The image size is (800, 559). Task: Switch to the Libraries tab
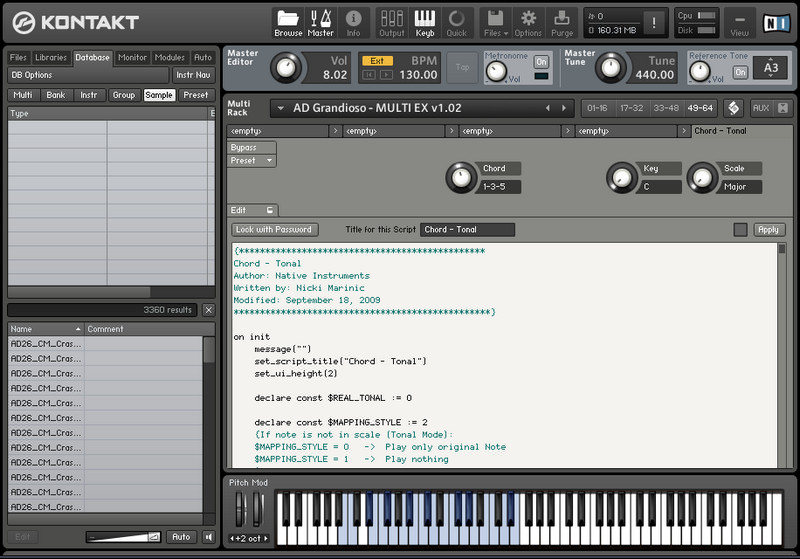pyautogui.click(x=51, y=58)
